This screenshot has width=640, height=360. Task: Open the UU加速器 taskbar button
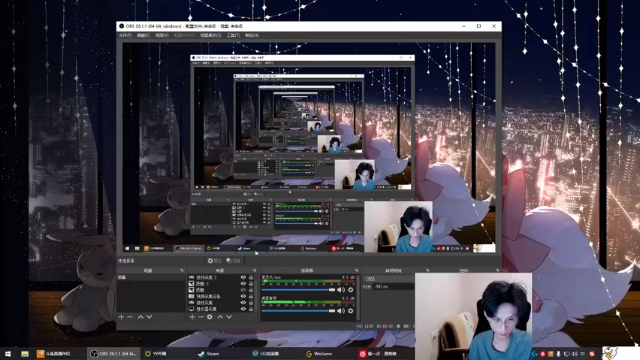266,354
